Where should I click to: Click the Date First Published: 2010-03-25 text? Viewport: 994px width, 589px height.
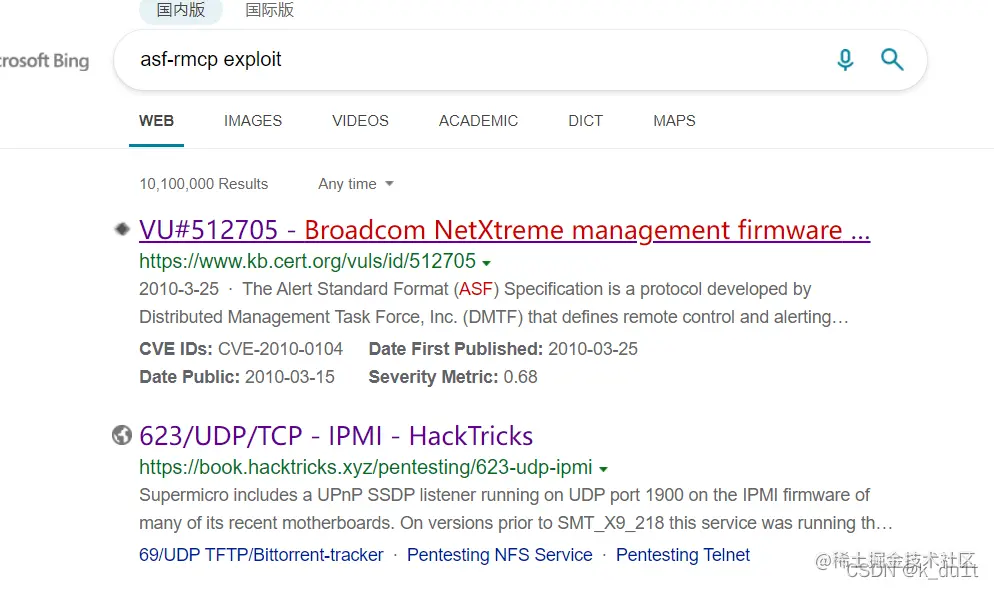pos(503,349)
